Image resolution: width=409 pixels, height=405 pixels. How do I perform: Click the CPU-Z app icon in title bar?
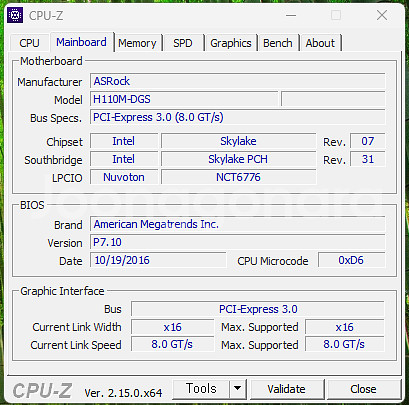pos(15,15)
